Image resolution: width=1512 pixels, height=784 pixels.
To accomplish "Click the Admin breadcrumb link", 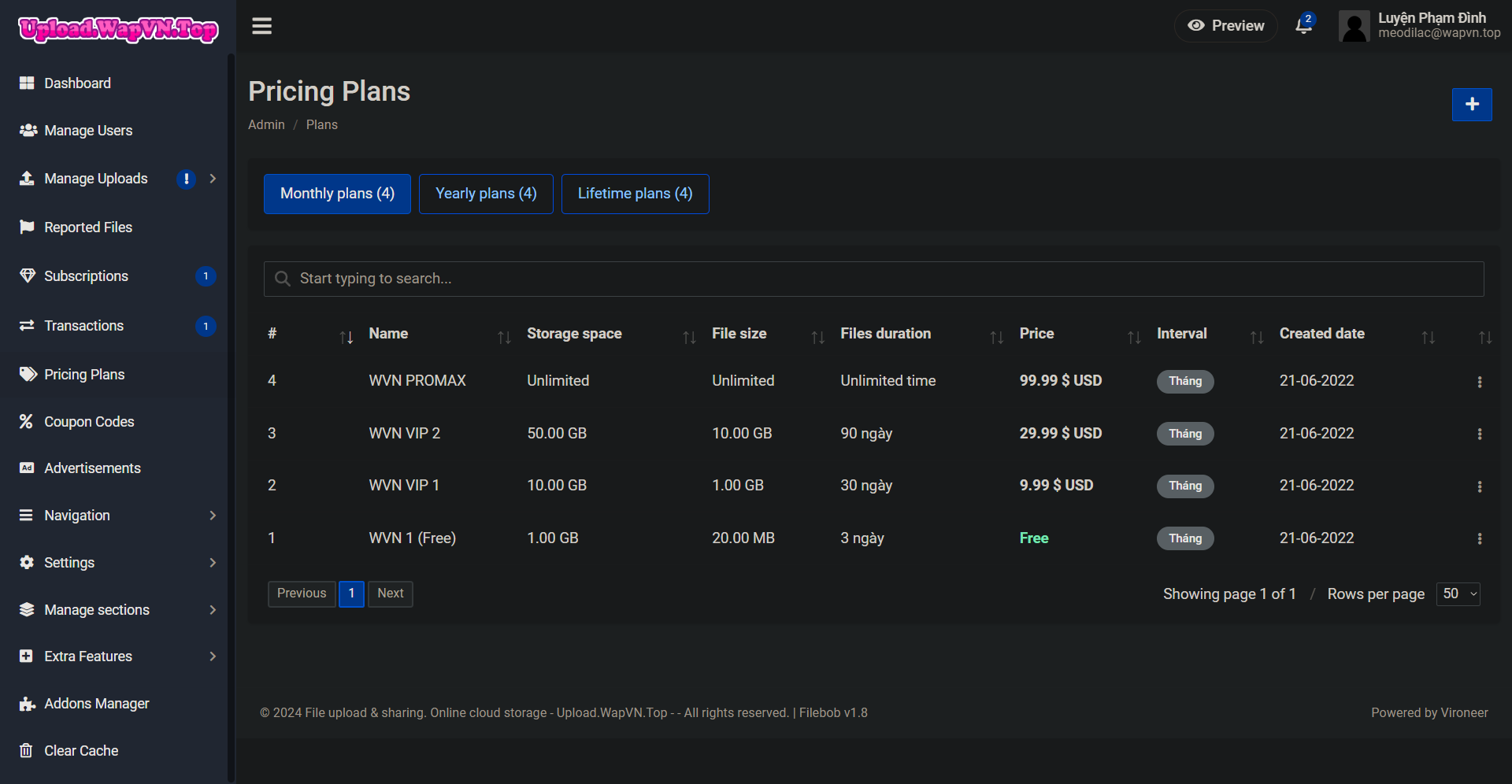I will tap(266, 124).
